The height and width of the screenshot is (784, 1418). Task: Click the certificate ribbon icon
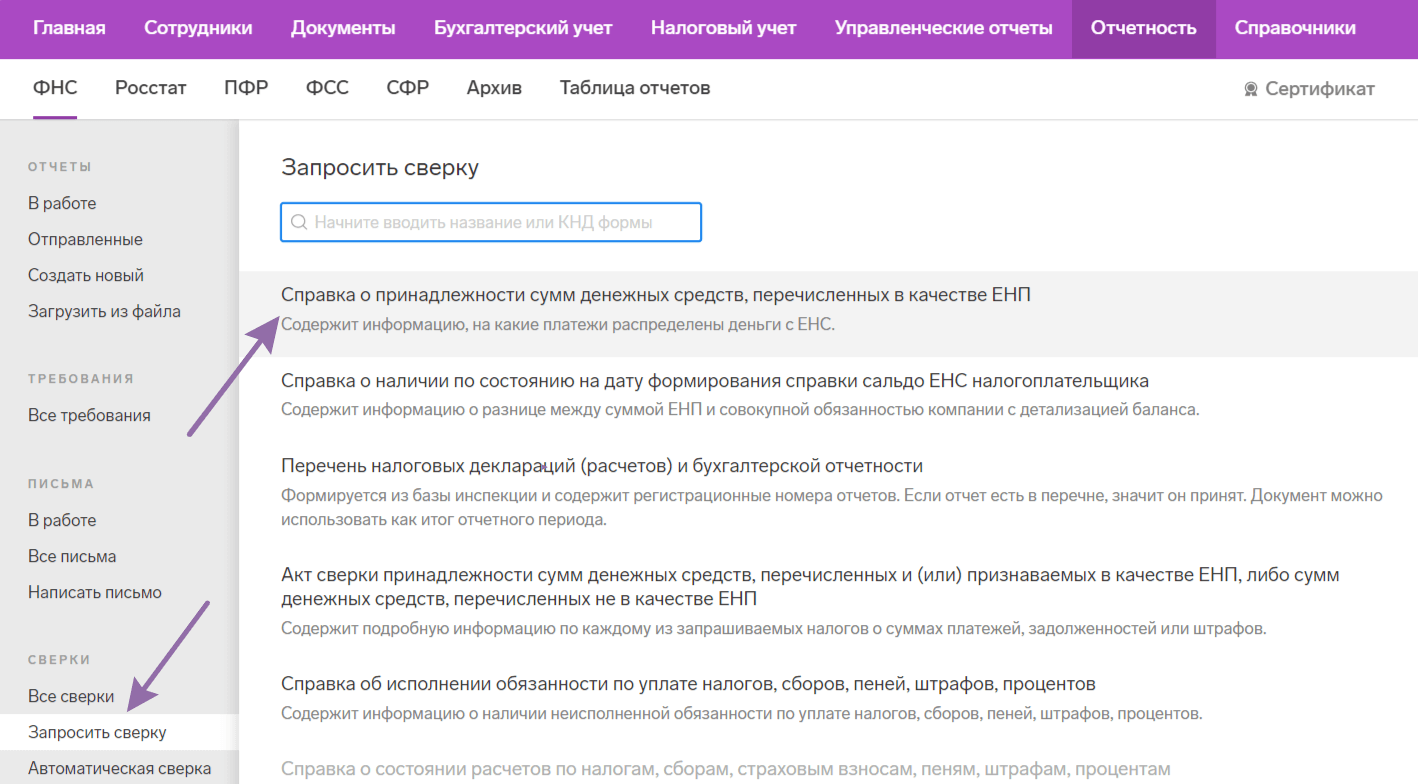(x=1250, y=89)
